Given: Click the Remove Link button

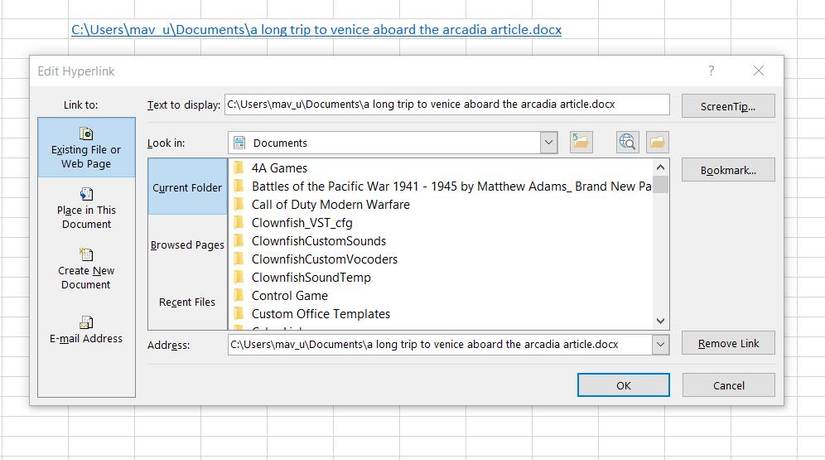Looking at the screenshot, I should click(x=728, y=344).
